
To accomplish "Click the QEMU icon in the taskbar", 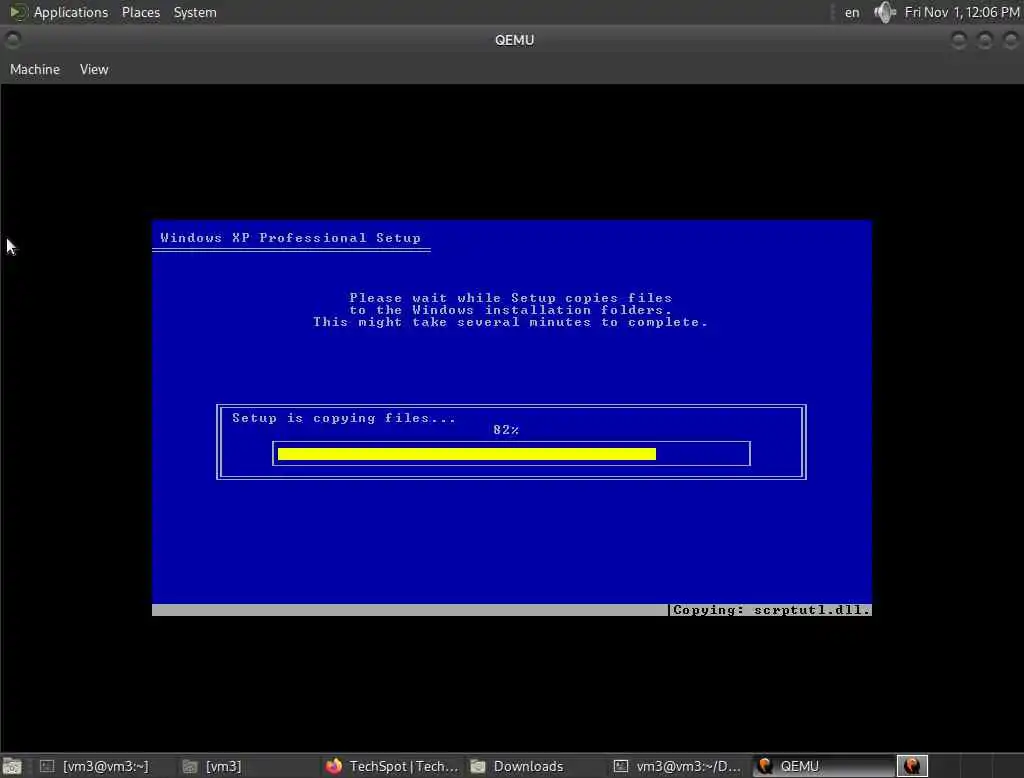I will coord(765,766).
